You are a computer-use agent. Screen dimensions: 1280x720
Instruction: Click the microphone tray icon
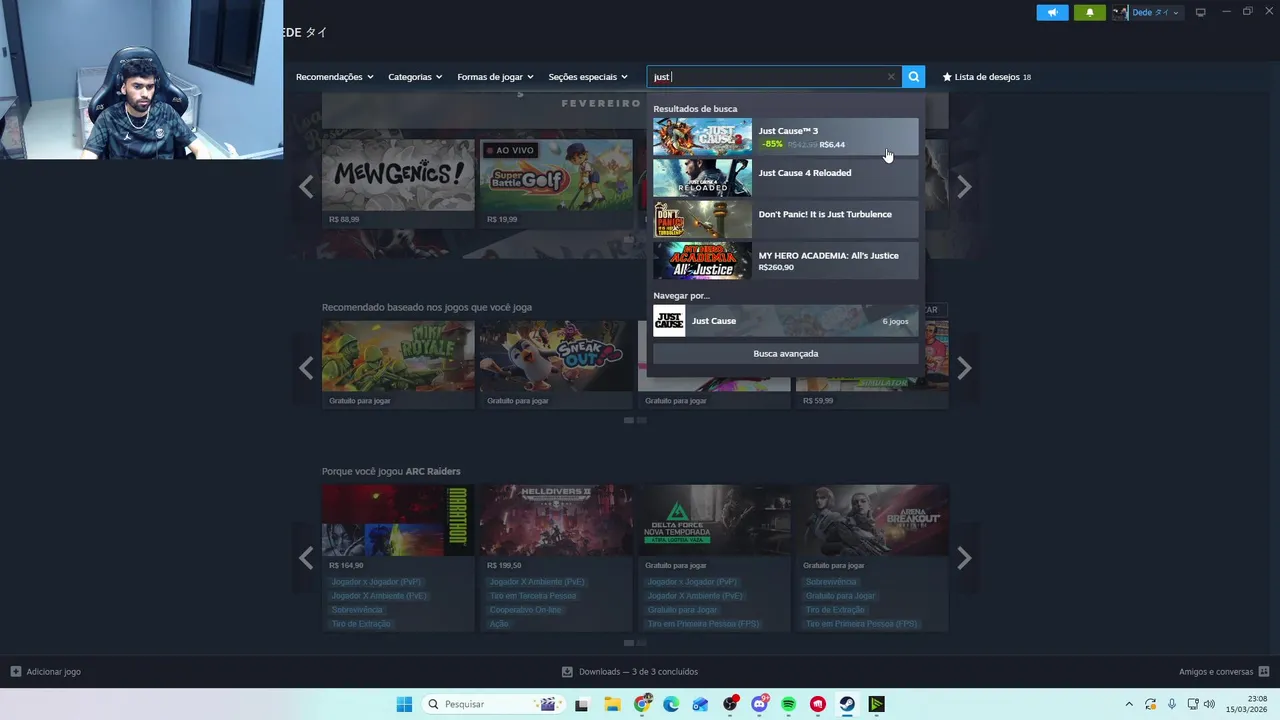[x=1172, y=704]
